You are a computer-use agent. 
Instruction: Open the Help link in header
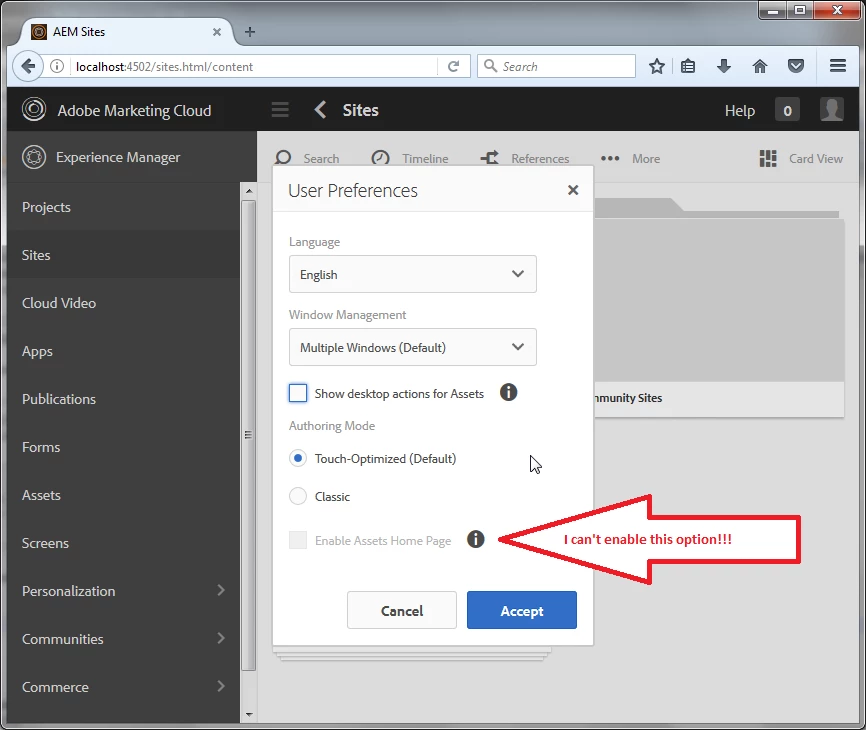(x=740, y=110)
